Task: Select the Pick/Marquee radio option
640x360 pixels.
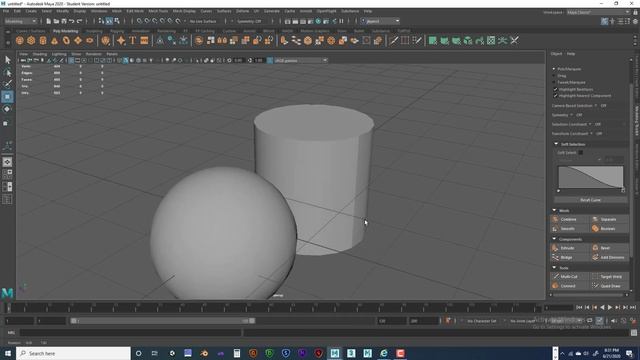Action: coord(554,69)
